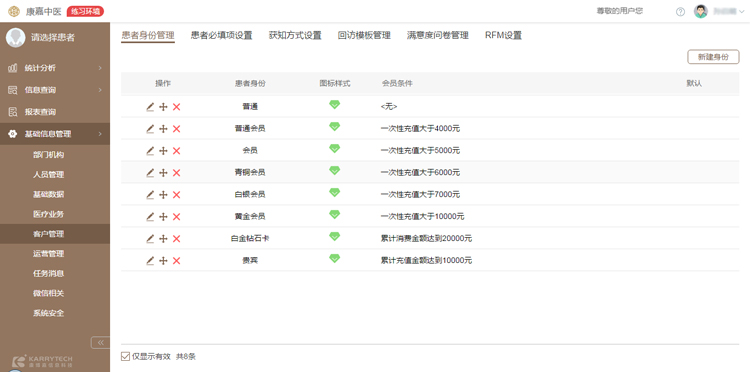Open 运营管理 in the sidebar
Screen dimensions: 750x372
[x=48, y=253]
